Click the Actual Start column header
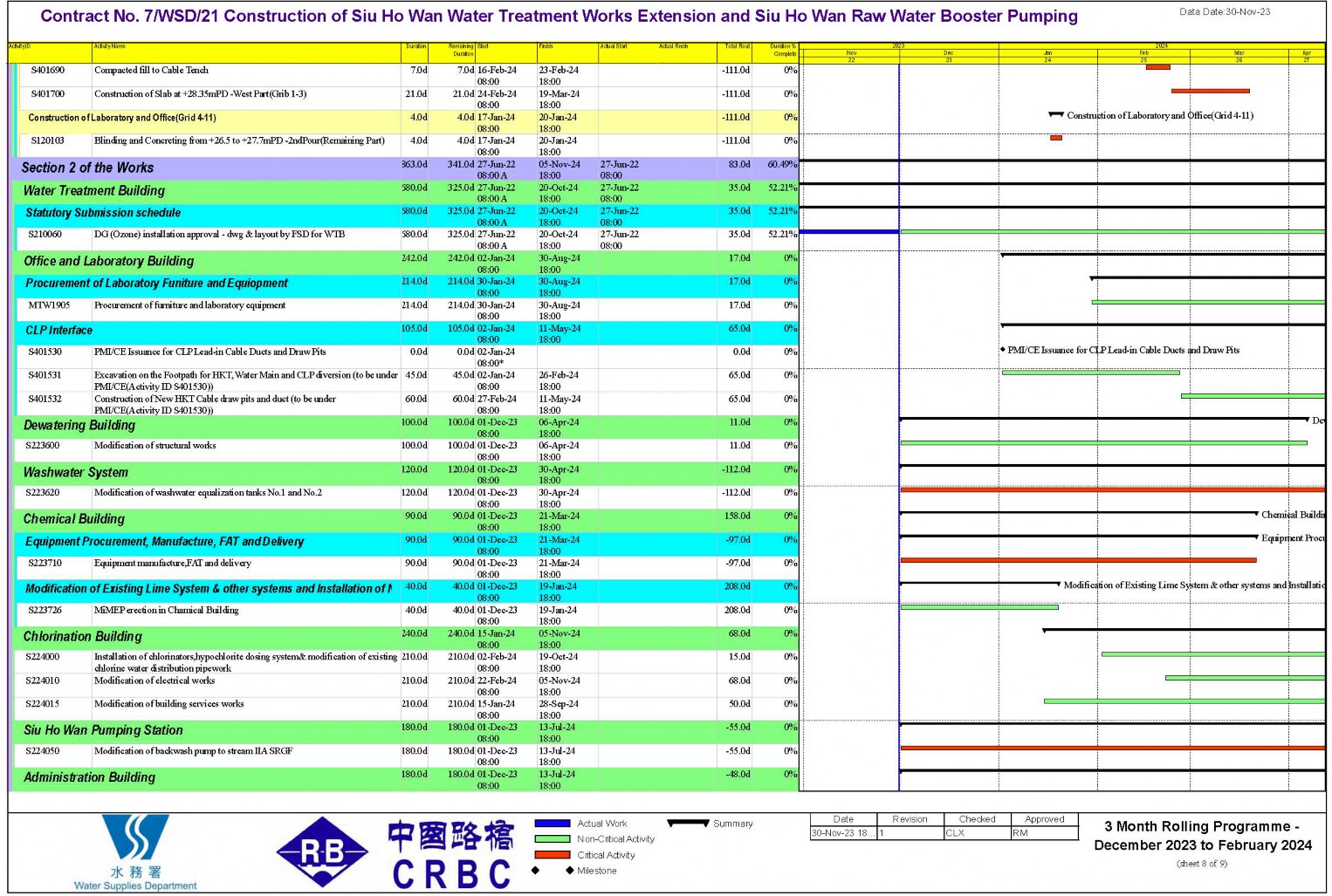1332x896 pixels. pos(628,52)
